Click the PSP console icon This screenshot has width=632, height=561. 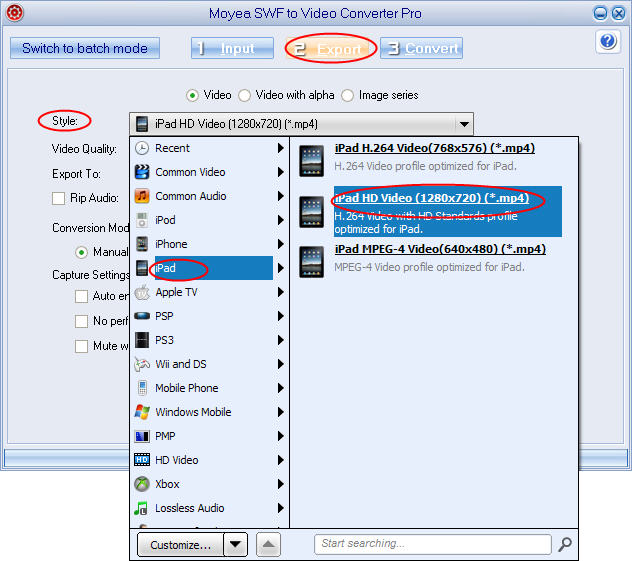[x=142, y=316]
